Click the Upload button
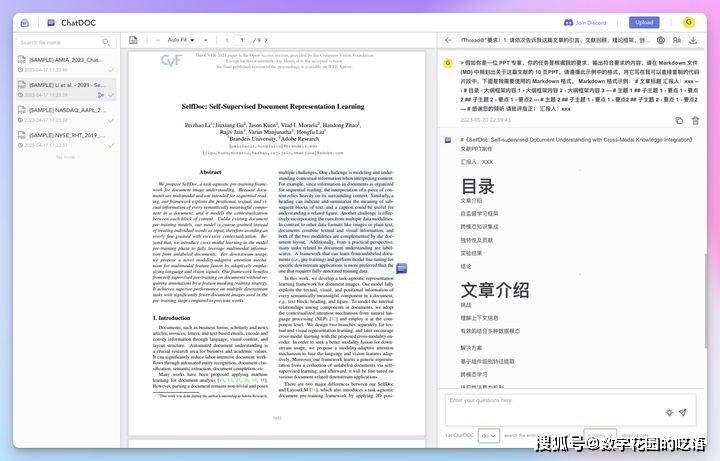Image resolution: width=720 pixels, height=461 pixels. click(x=644, y=22)
